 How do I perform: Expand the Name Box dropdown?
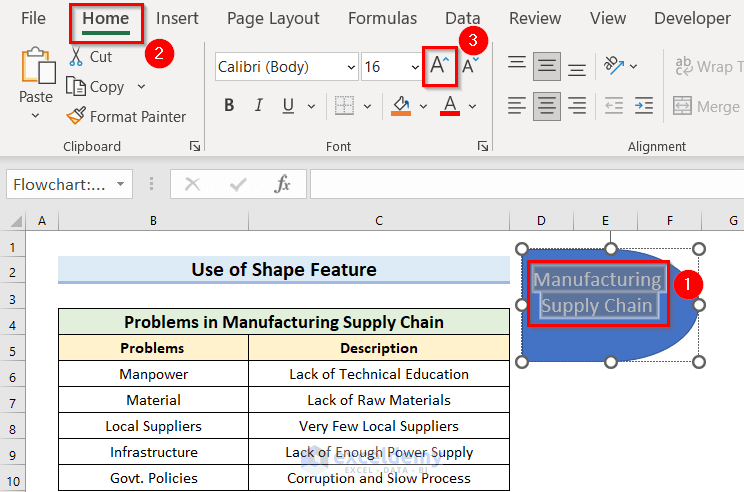[121, 184]
